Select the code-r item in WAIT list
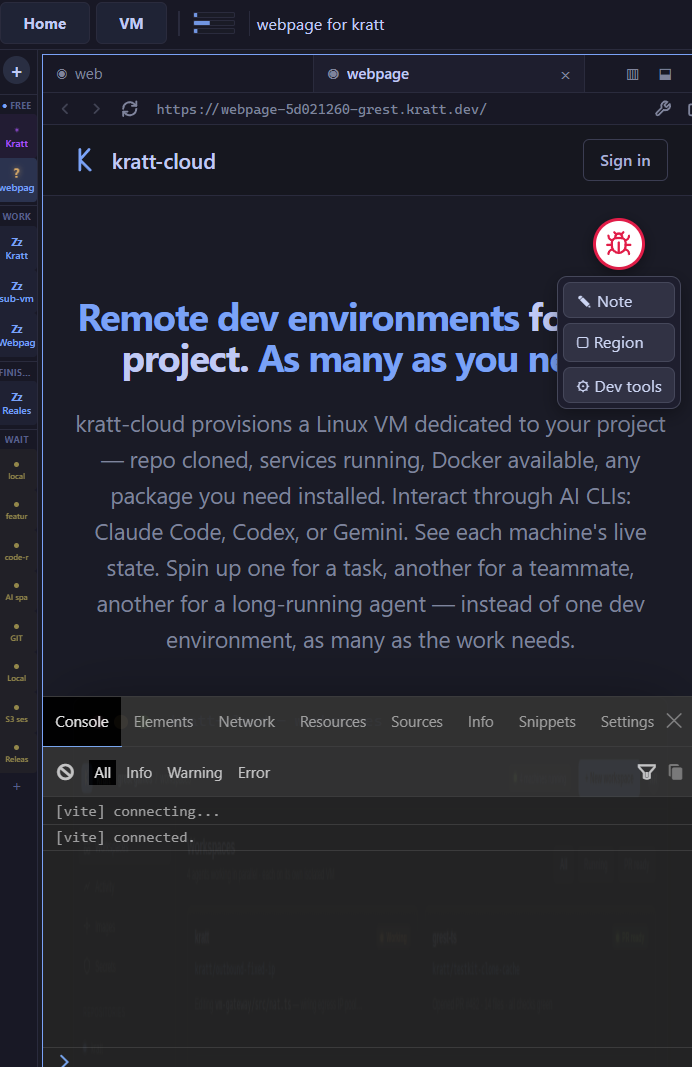692x1067 pixels. click(x=17, y=551)
